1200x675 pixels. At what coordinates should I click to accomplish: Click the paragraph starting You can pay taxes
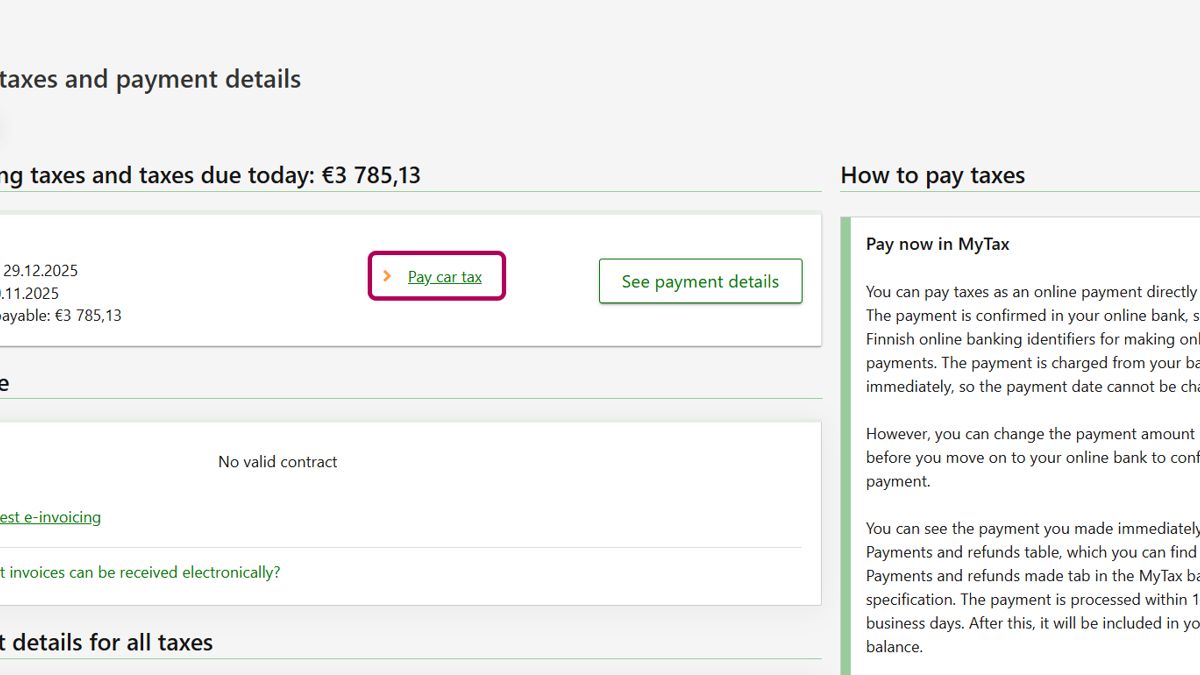1030,340
